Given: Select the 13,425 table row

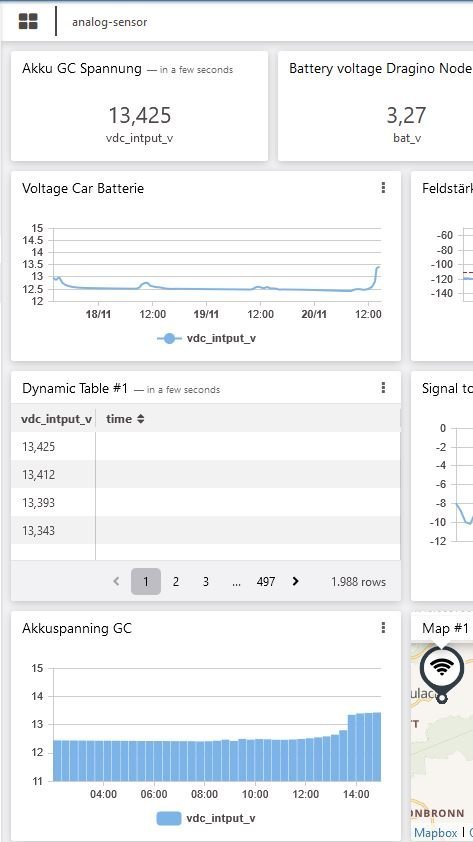Looking at the screenshot, I should pos(206,446).
